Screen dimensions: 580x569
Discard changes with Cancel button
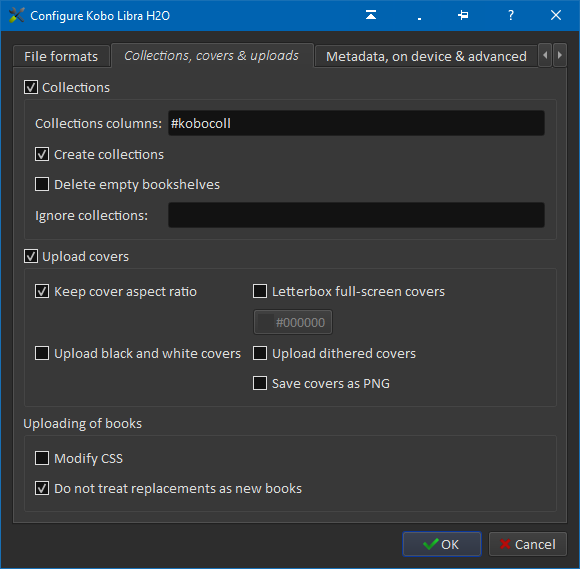tap(528, 544)
